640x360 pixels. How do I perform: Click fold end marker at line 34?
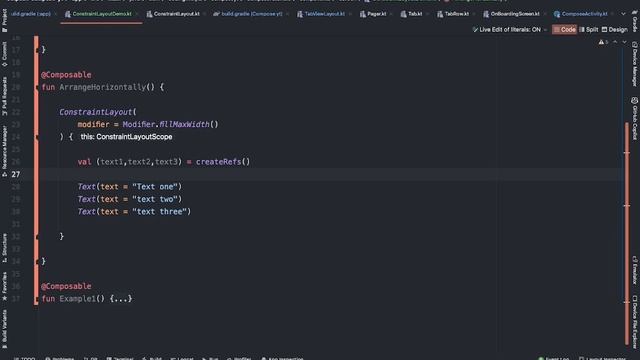click(37, 262)
